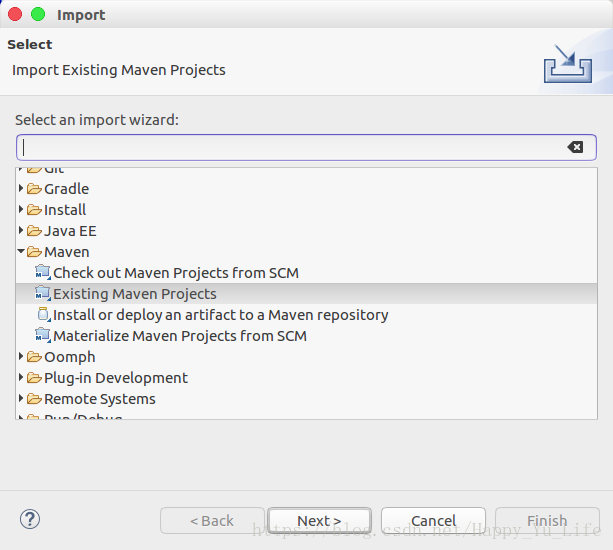Click the Cancel button
Screen dimensions: 613x550
pyautogui.click(x=434, y=521)
